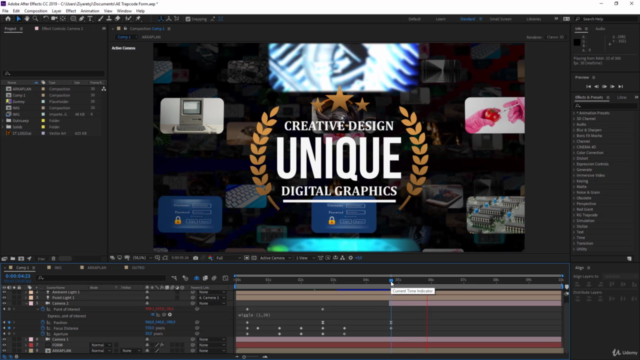Toggle visibility of Camera 1 layer
The image size is (640, 360).
4,339
